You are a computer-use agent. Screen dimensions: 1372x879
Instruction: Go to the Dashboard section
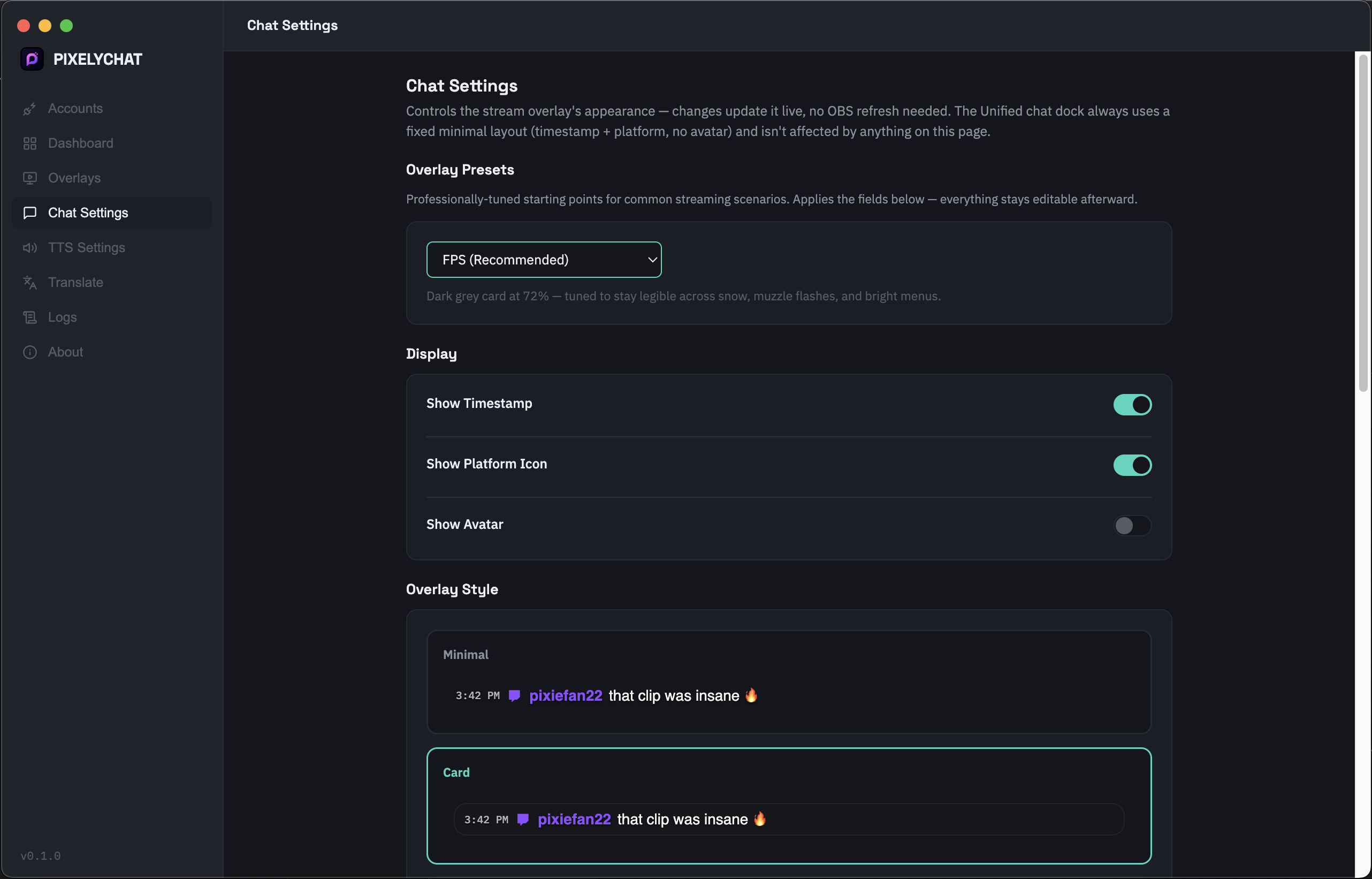pos(112,143)
